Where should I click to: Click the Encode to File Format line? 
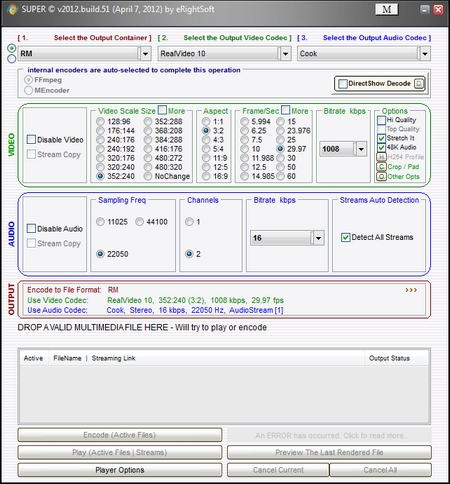(73, 290)
